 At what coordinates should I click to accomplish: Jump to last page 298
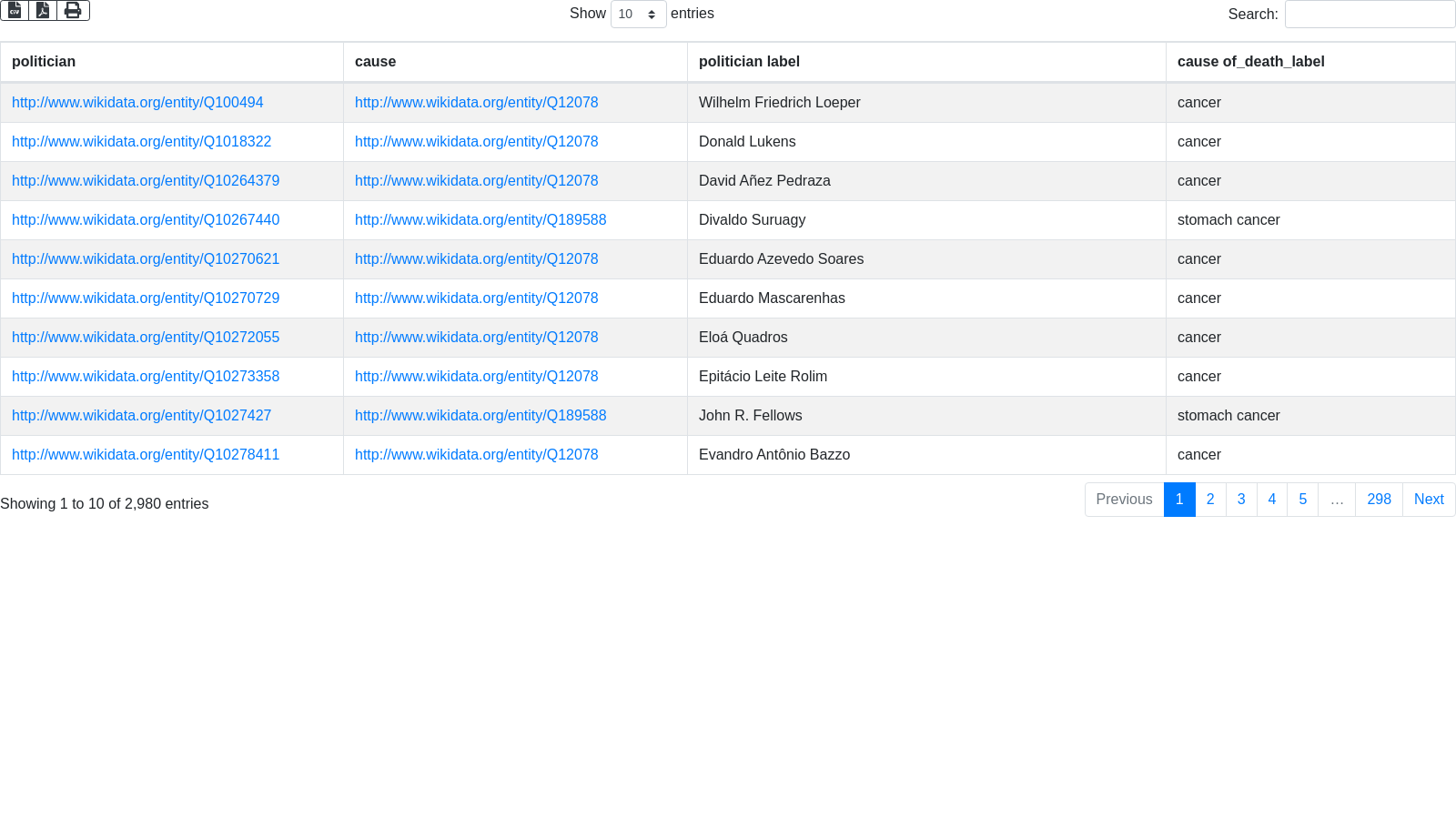pyautogui.click(x=1380, y=500)
